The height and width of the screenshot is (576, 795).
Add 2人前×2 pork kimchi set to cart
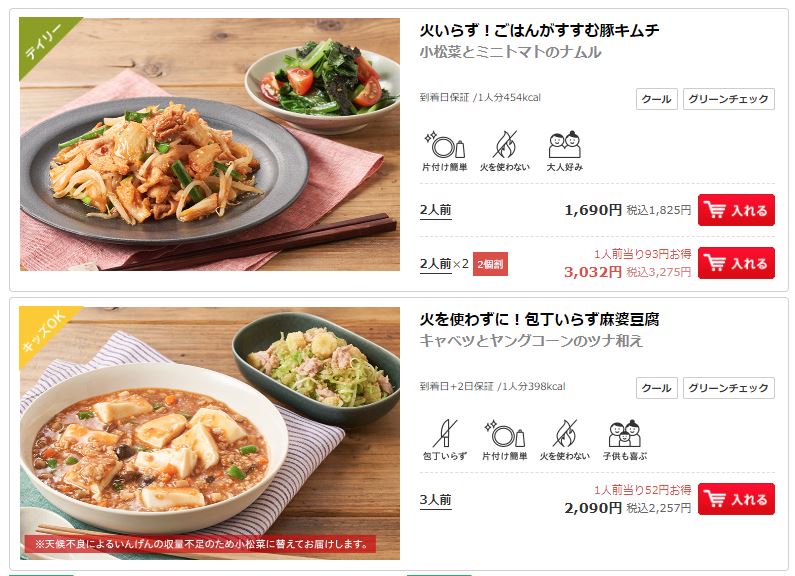point(736,263)
